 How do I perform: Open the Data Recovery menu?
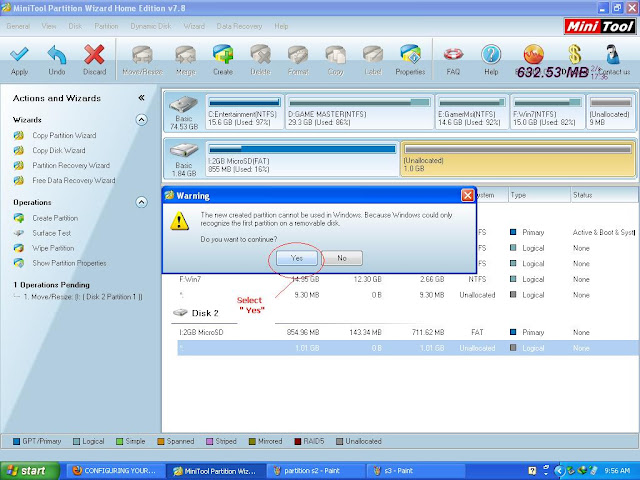[239, 26]
